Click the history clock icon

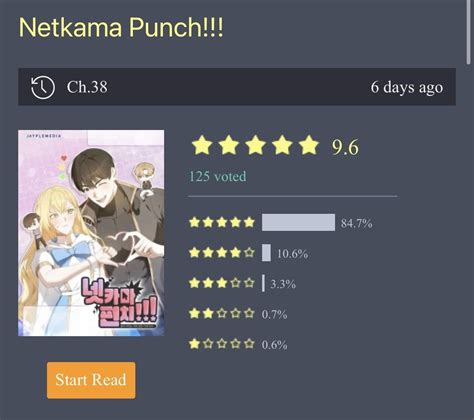43,87
